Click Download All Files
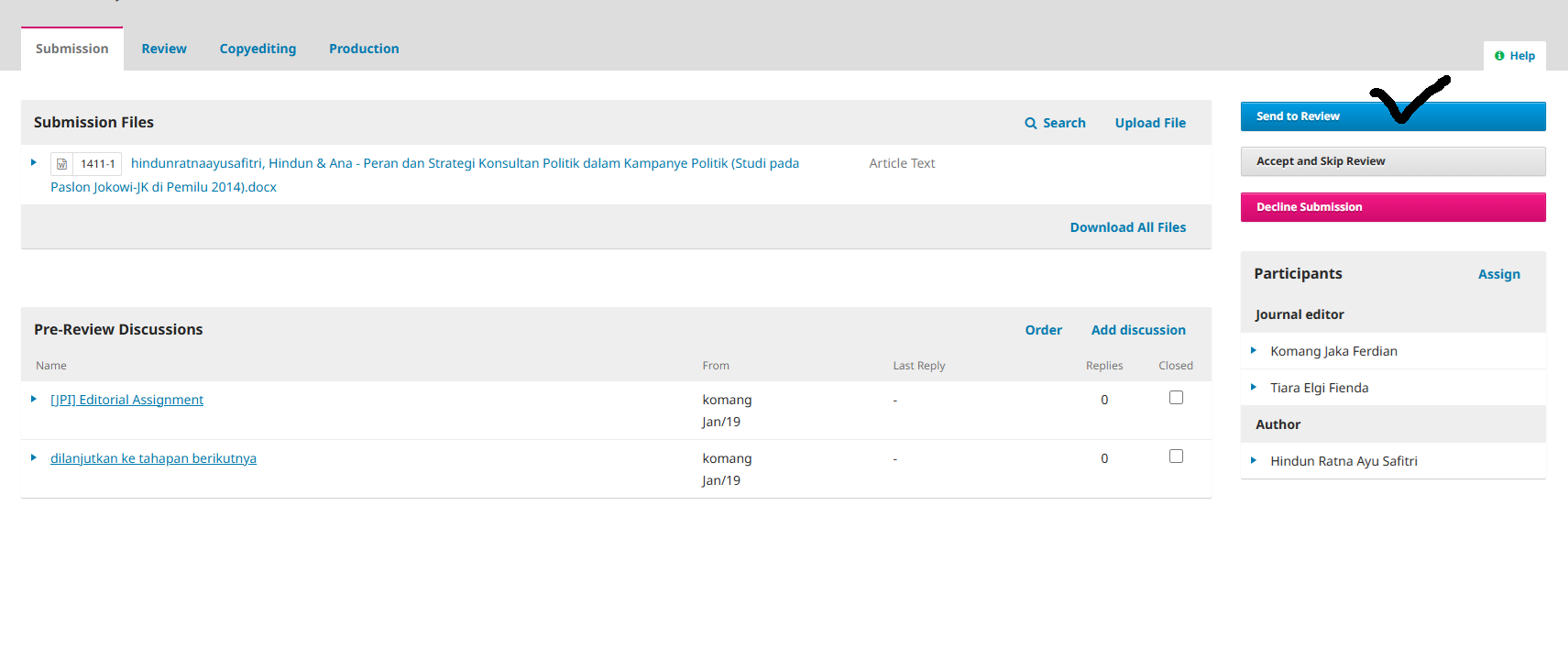Viewport: 1568px width, 660px height. (1128, 227)
